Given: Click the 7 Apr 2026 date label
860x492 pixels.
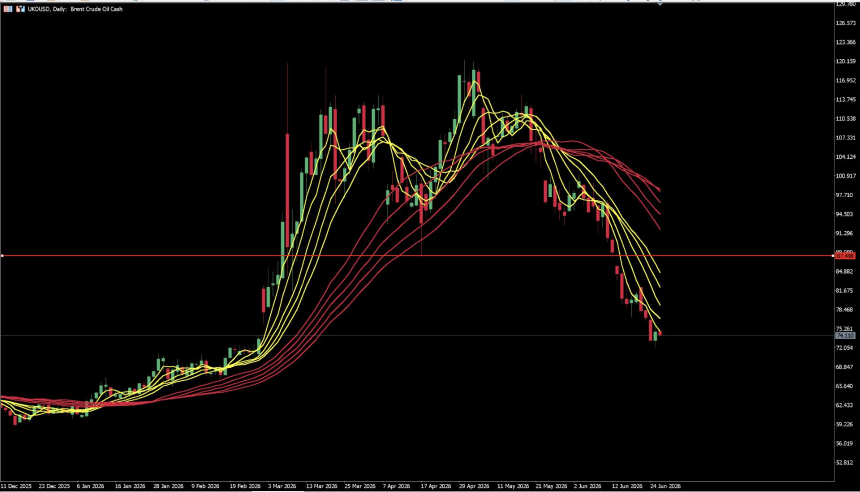Looking at the screenshot, I should click(x=397, y=487).
